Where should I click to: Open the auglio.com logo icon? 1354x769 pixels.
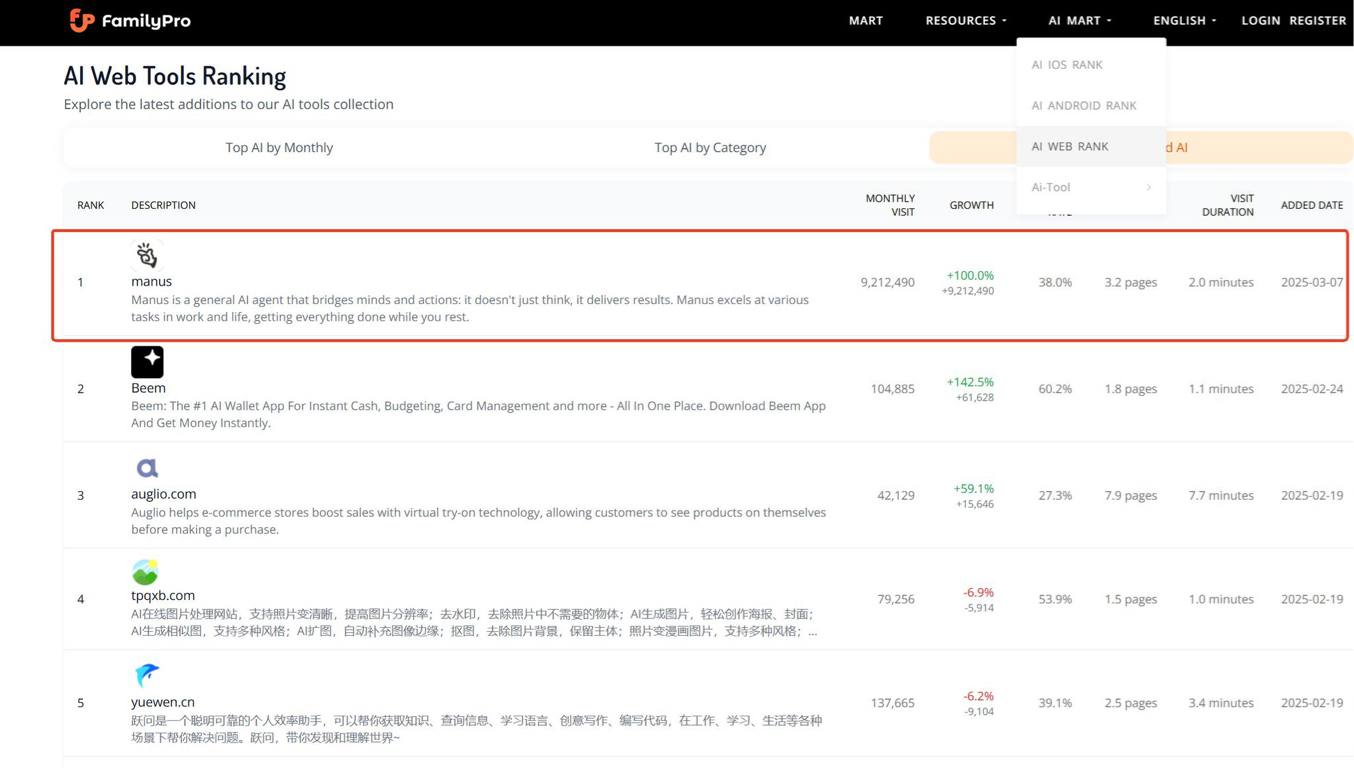[x=147, y=468]
